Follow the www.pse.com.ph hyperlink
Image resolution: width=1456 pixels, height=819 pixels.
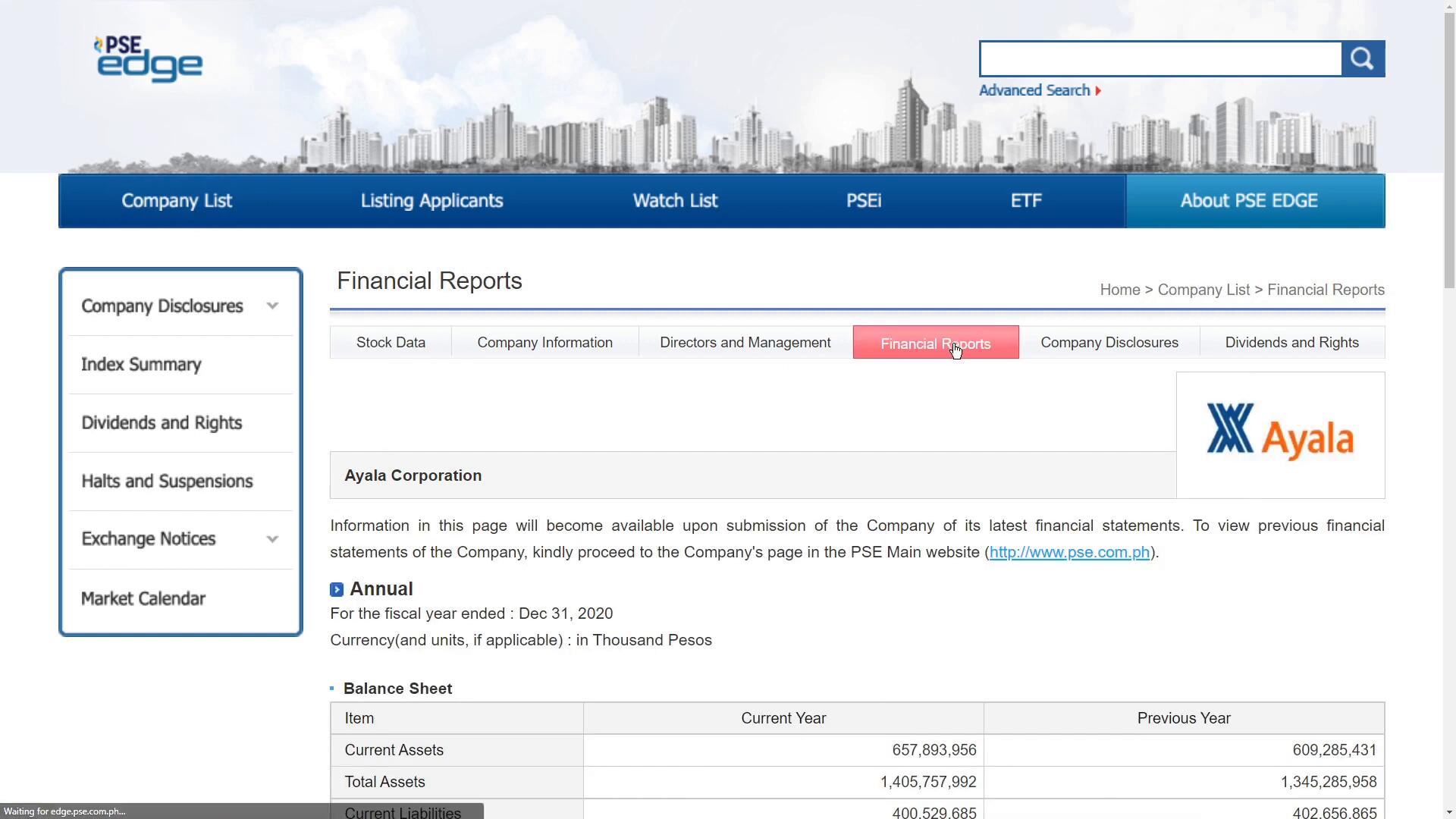pos(1069,553)
